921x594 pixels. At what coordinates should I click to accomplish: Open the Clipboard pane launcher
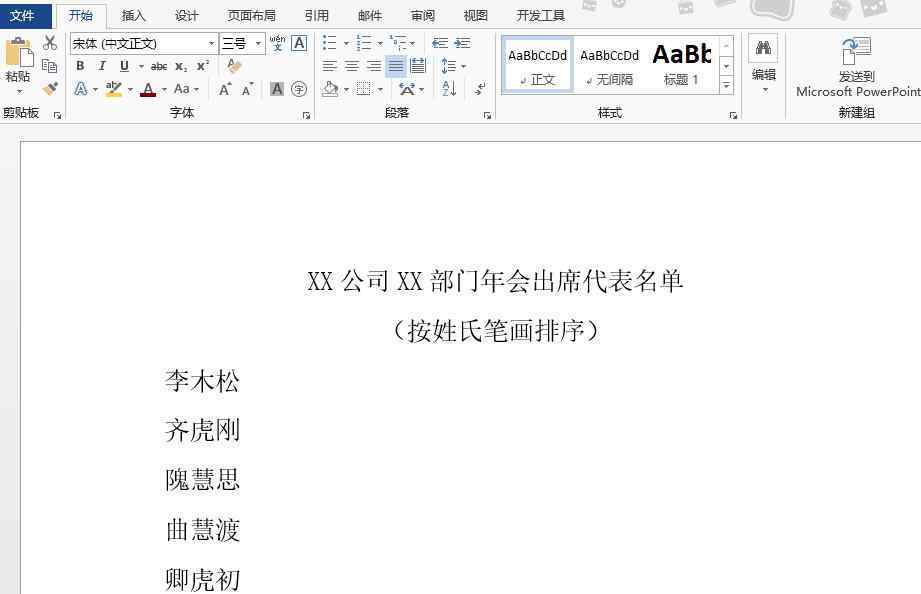click(x=57, y=115)
